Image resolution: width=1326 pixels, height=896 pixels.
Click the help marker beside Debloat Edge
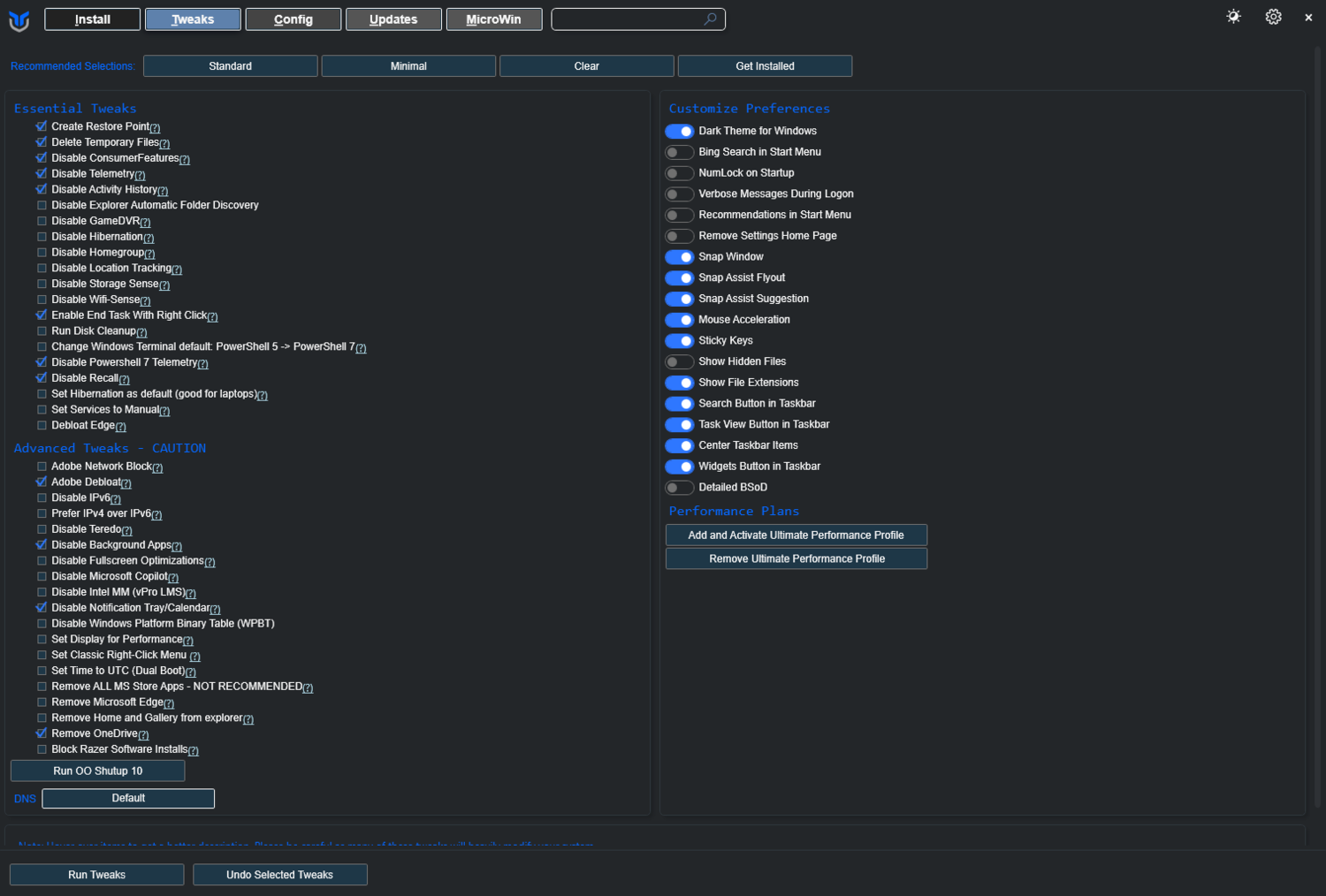pyautogui.click(x=121, y=427)
